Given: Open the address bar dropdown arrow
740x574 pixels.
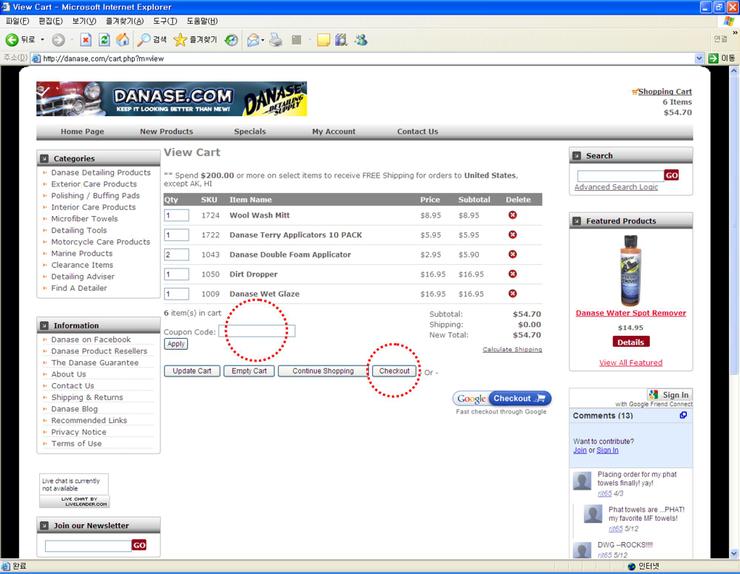Looking at the screenshot, I should pyautogui.click(x=699, y=59).
